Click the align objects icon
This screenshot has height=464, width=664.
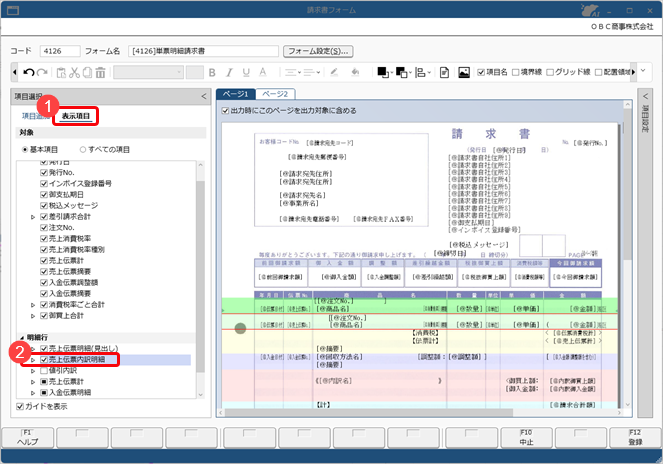tap(421, 72)
